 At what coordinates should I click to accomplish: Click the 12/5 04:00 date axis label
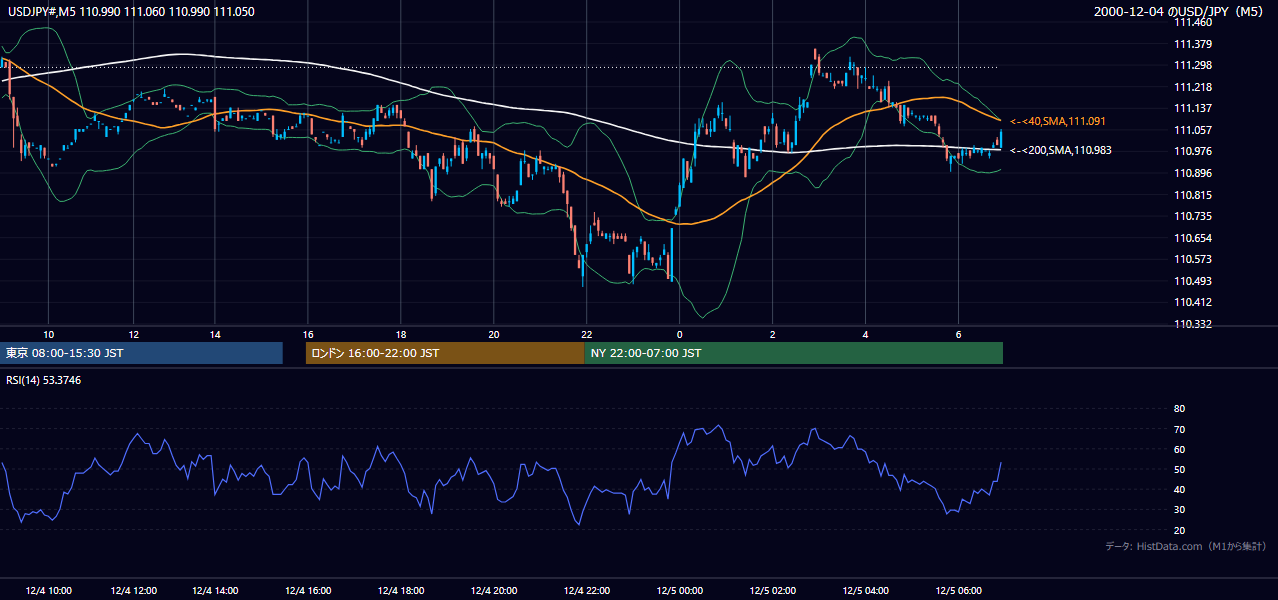click(x=866, y=591)
